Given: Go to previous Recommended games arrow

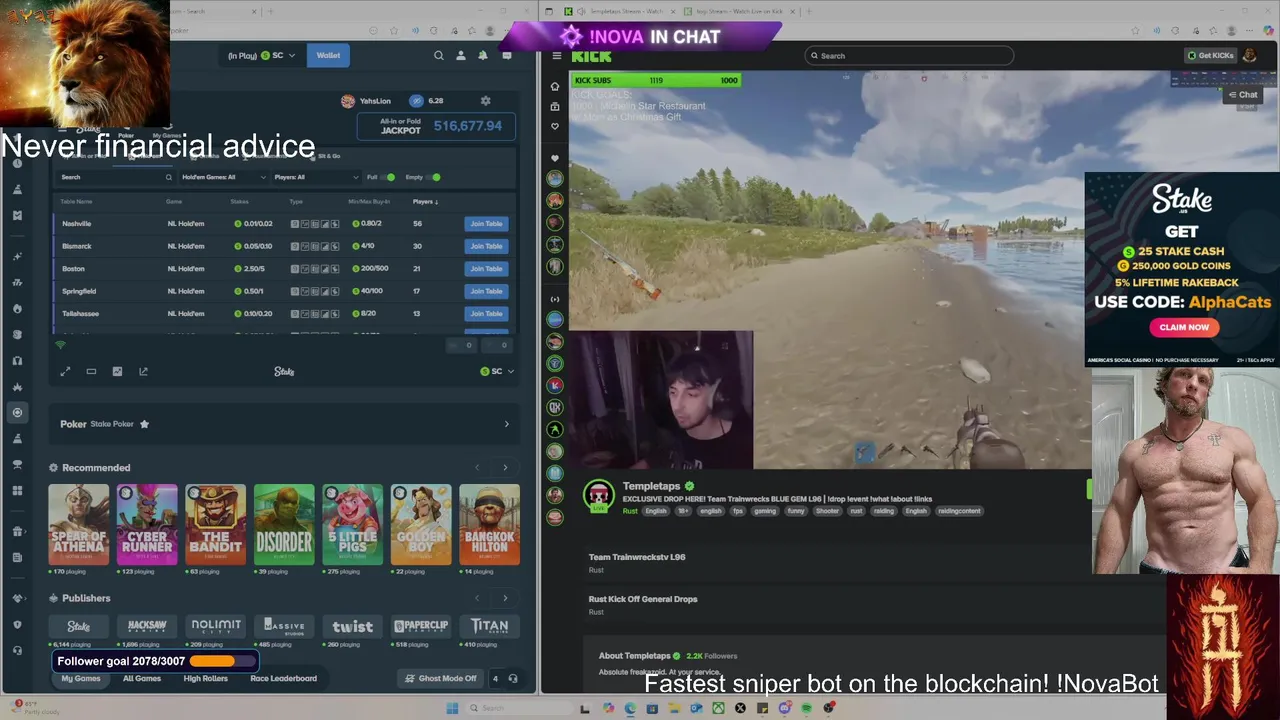Looking at the screenshot, I should [477, 468].
